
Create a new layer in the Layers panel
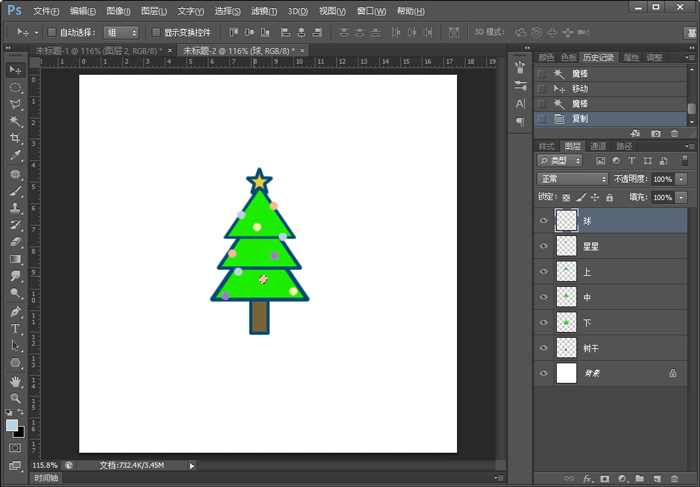click(x=657, y=479)
